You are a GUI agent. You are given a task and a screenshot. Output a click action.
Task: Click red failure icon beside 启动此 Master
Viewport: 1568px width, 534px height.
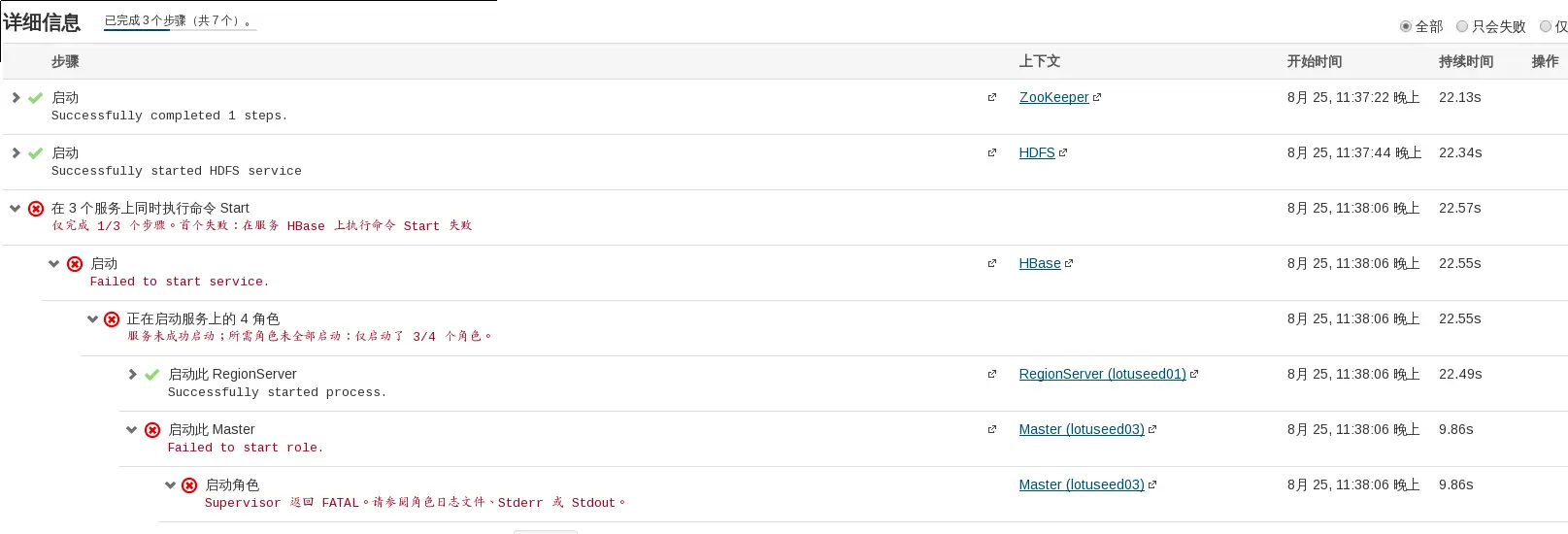[x=152, y=430]
